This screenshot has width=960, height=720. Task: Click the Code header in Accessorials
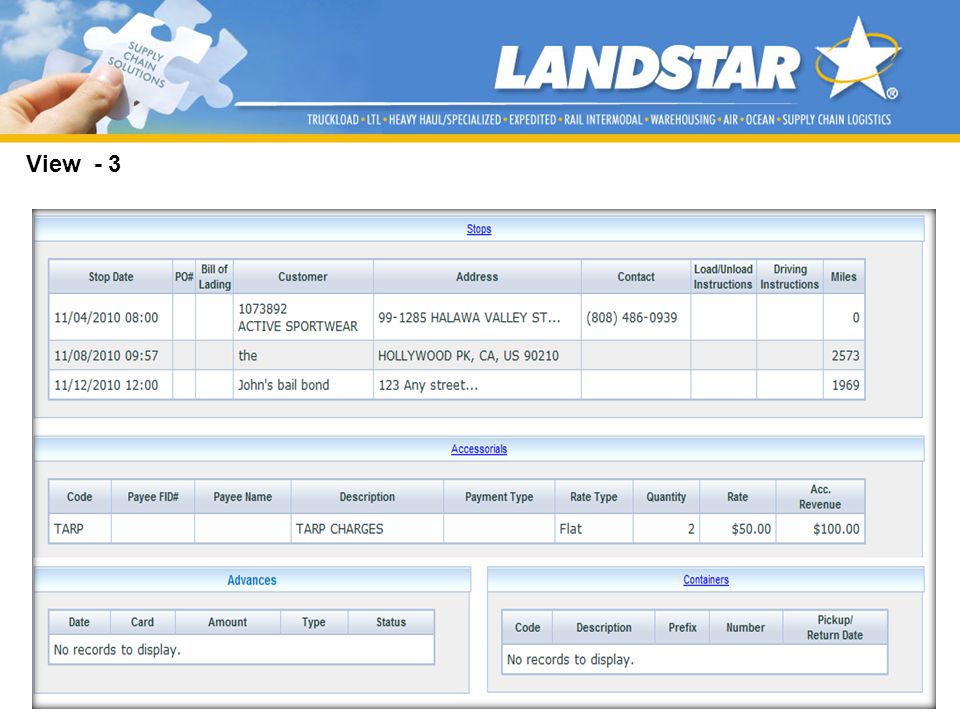[x=80, y=497]
